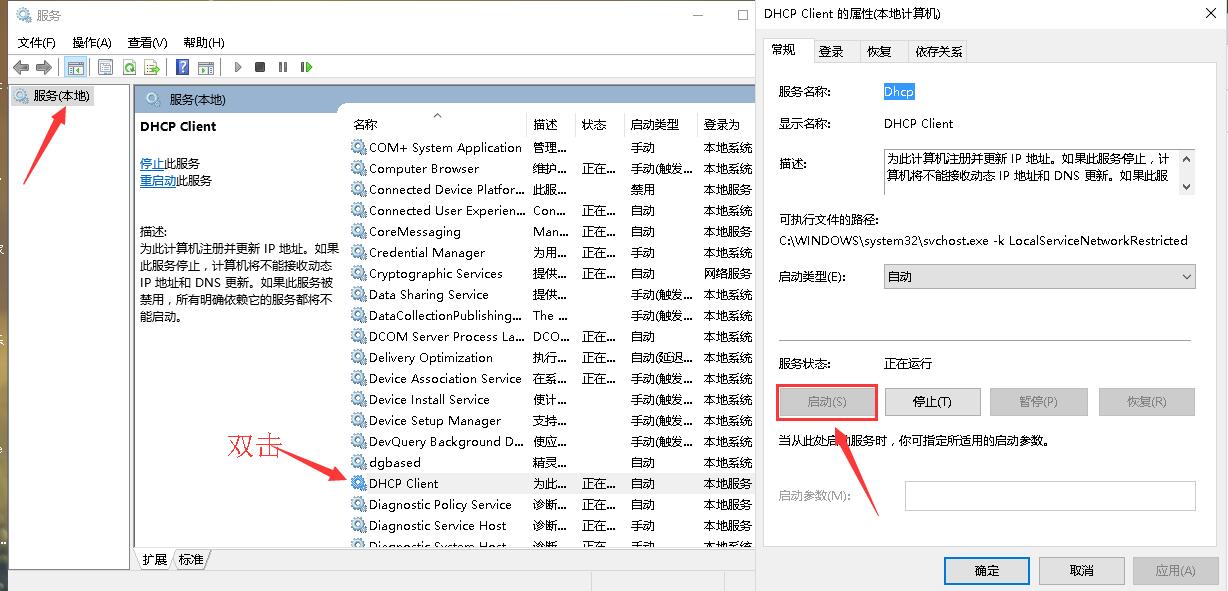Click the 重启动 service link
Screen dimensions: 1228x591
point(158,181)
